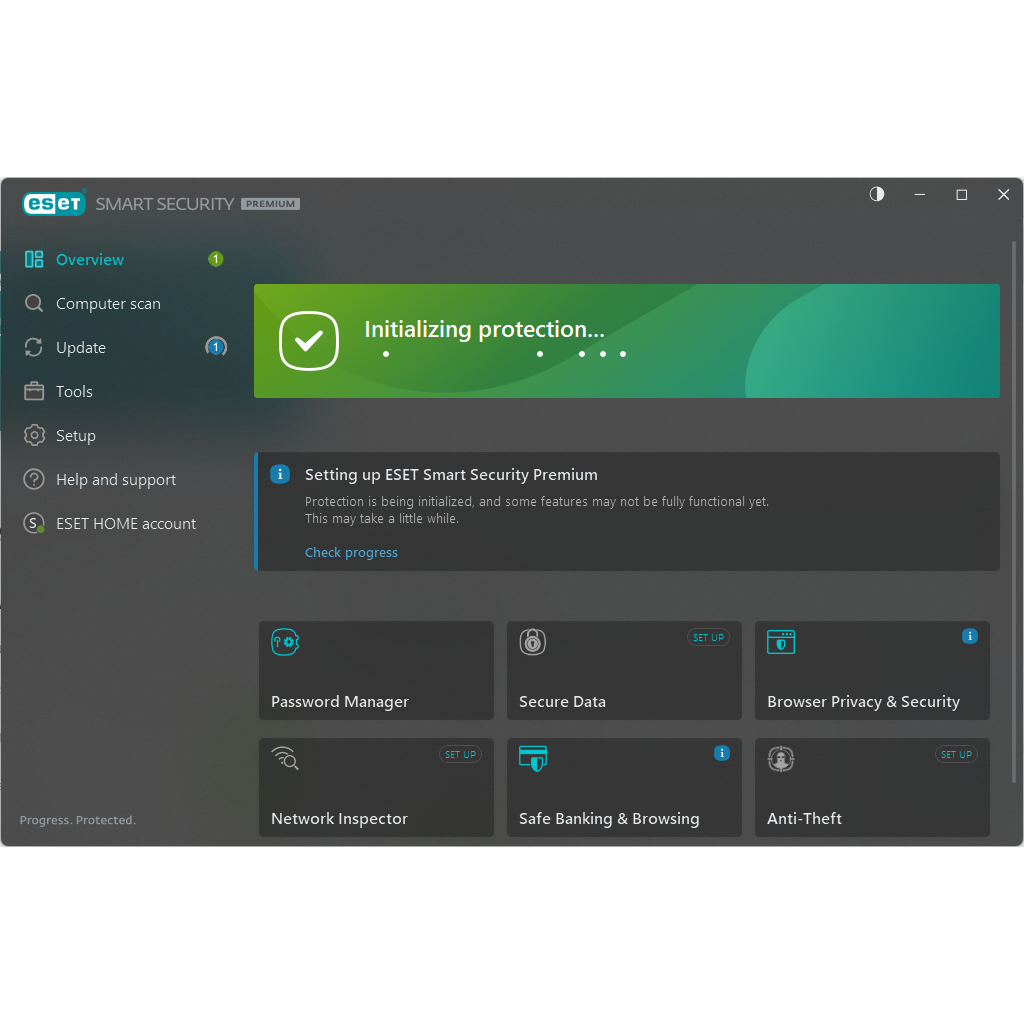Image resolution: width=1024 pixels, height=1024 pixels.
Task: Click SET UP button on Secure Data
Action: click(709, 637)
